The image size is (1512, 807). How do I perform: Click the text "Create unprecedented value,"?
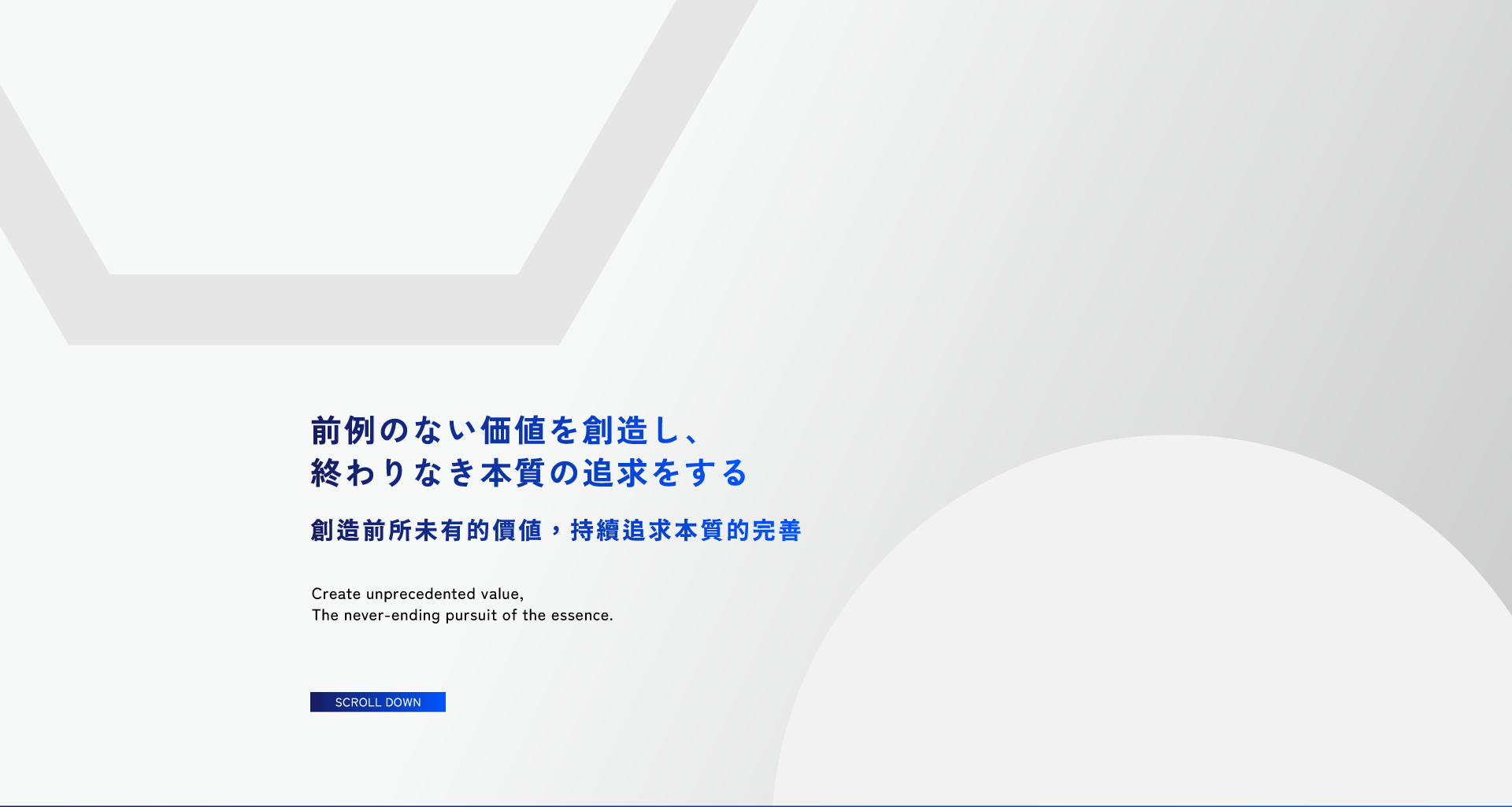(417, 594)
